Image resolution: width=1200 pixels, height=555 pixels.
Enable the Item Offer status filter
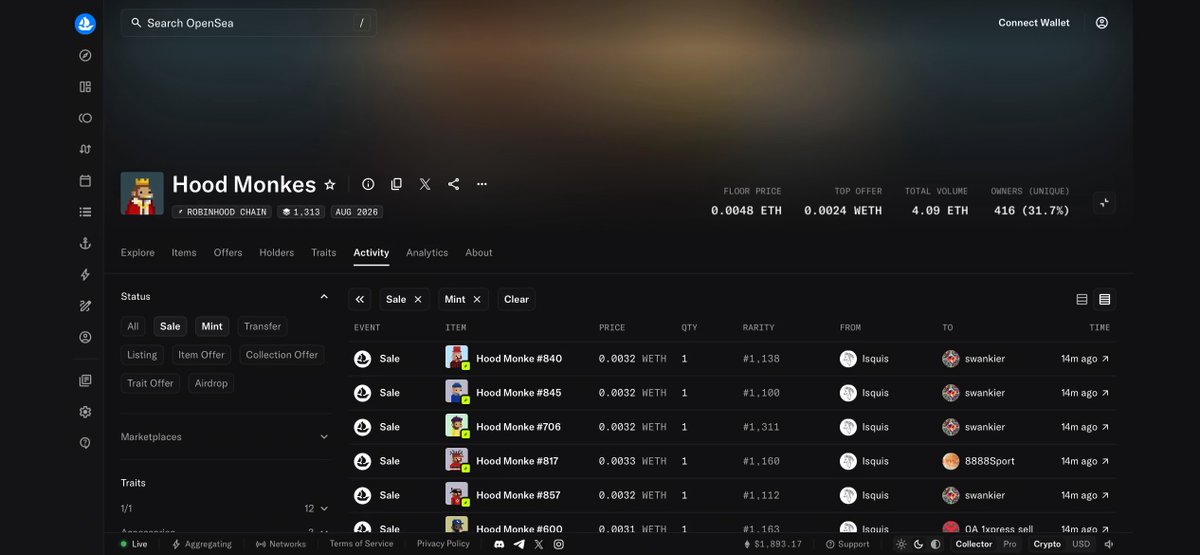[x=201, y=355]
